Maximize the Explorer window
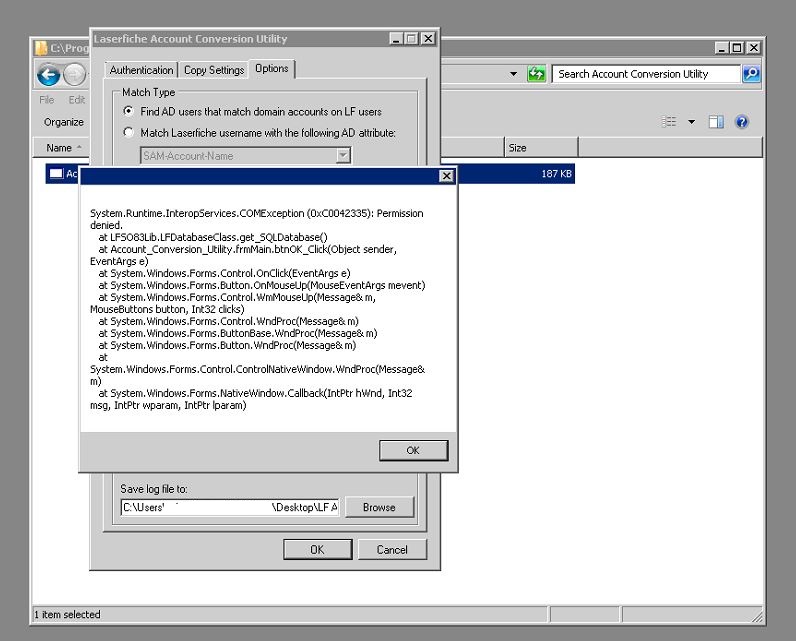This screenshot has width=796, height=641. tap(737, 48)
